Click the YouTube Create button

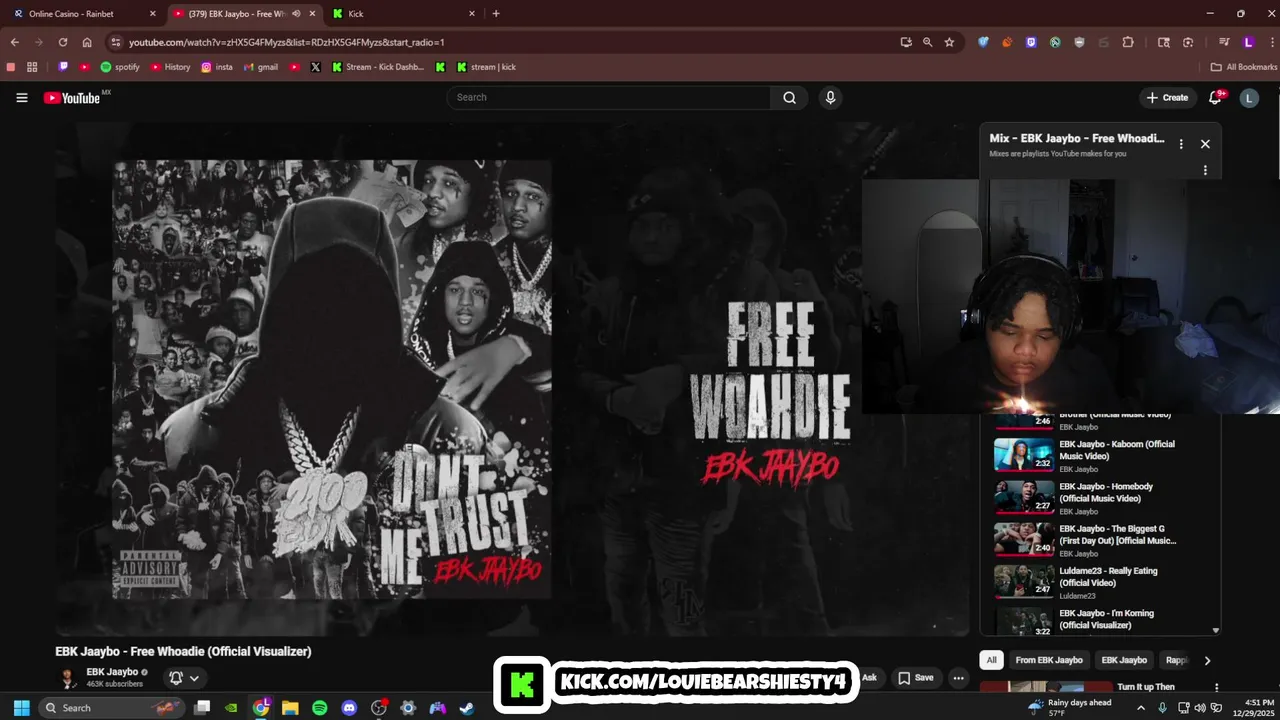coord(1168,97)
